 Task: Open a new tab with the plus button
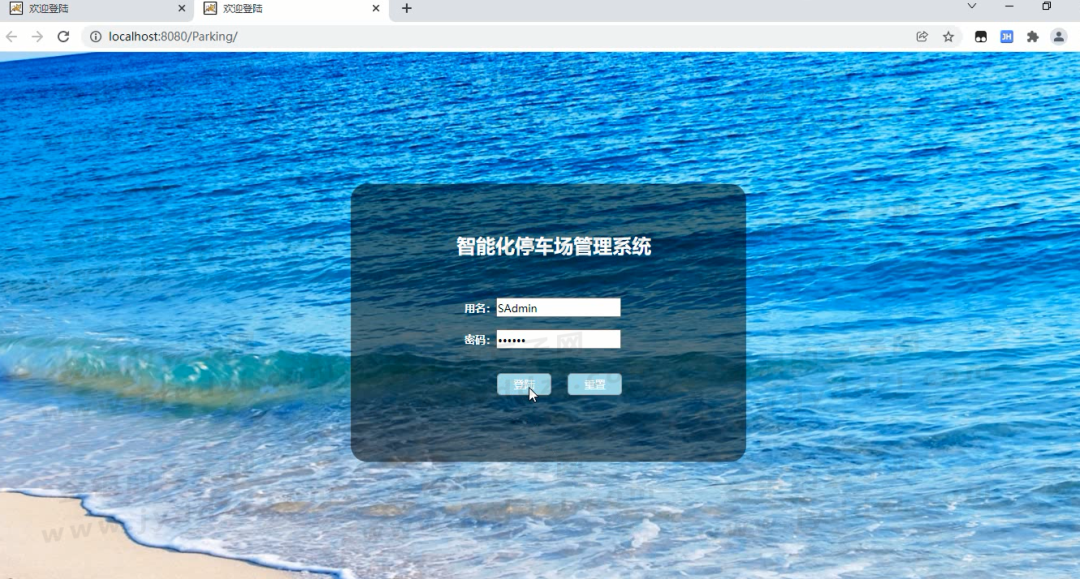coord(406,8)
